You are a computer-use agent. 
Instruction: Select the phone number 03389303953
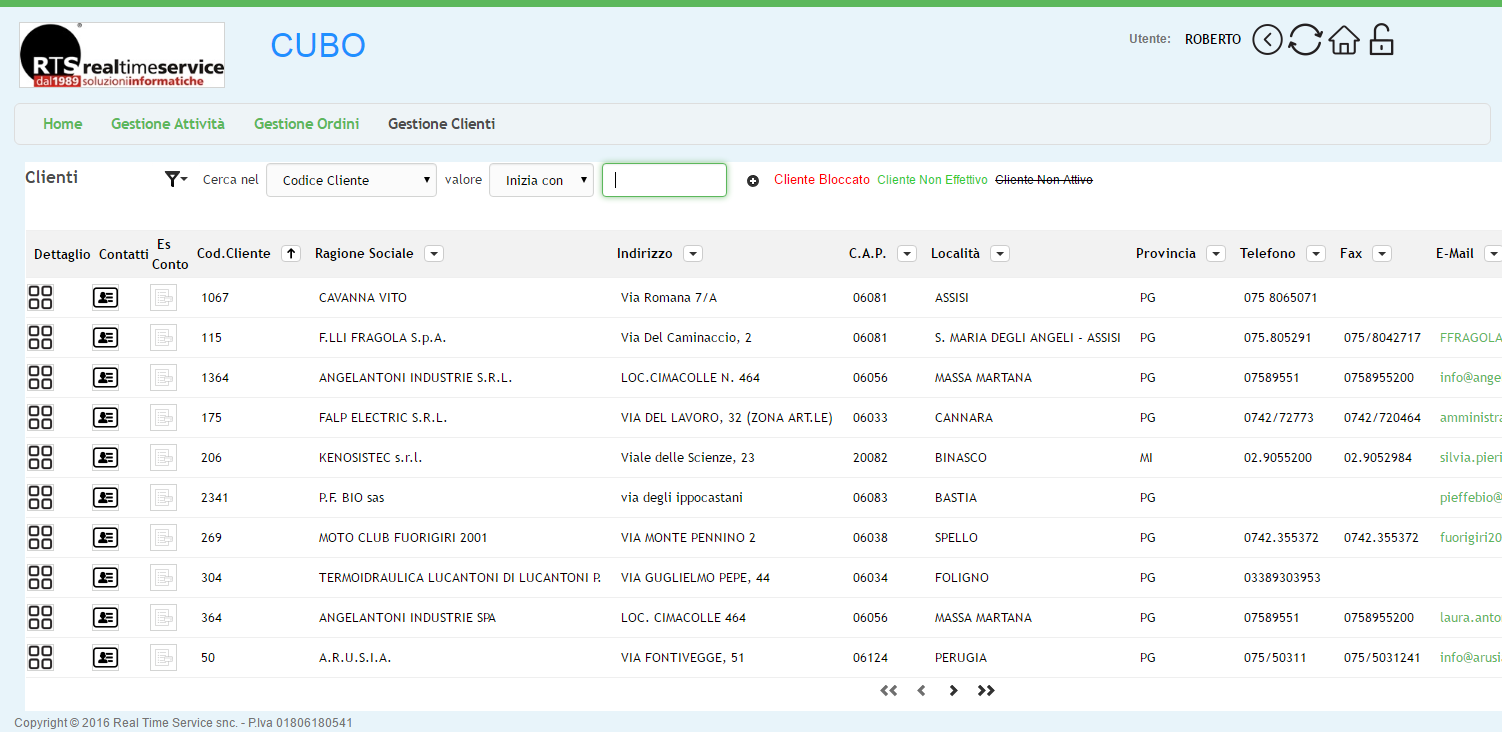coord(1282,578)
